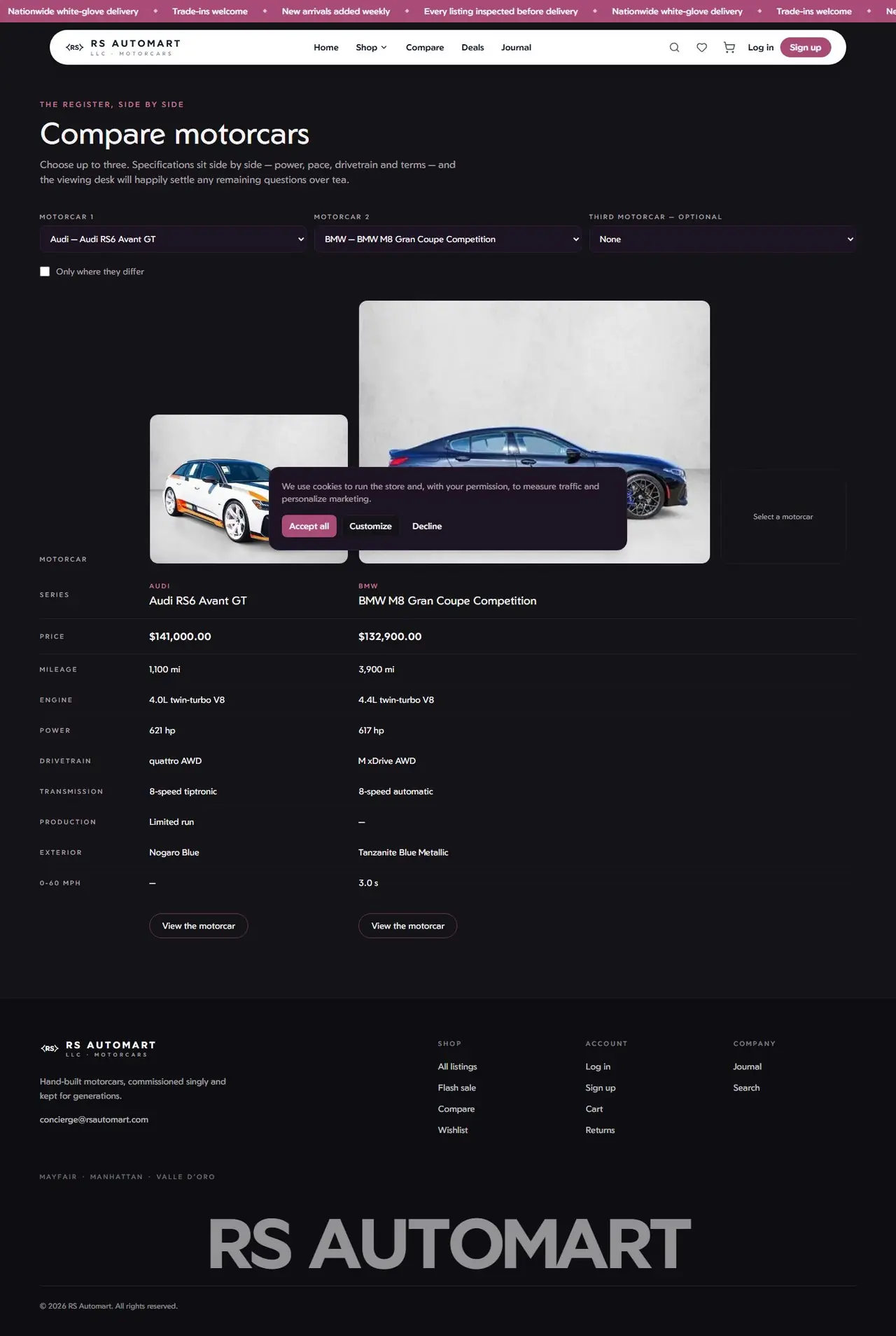View the motorcar for BMW M8
The width and height of the screenshot is (896, 1336).
tap(407, 926)
